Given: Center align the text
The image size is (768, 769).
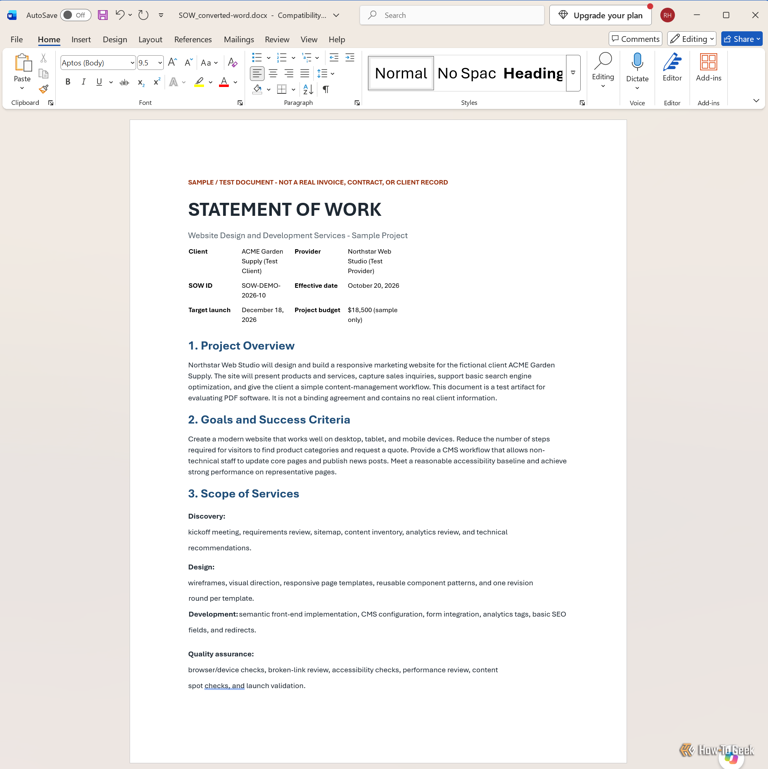Looking at the screenshot, I should point(273,74).
